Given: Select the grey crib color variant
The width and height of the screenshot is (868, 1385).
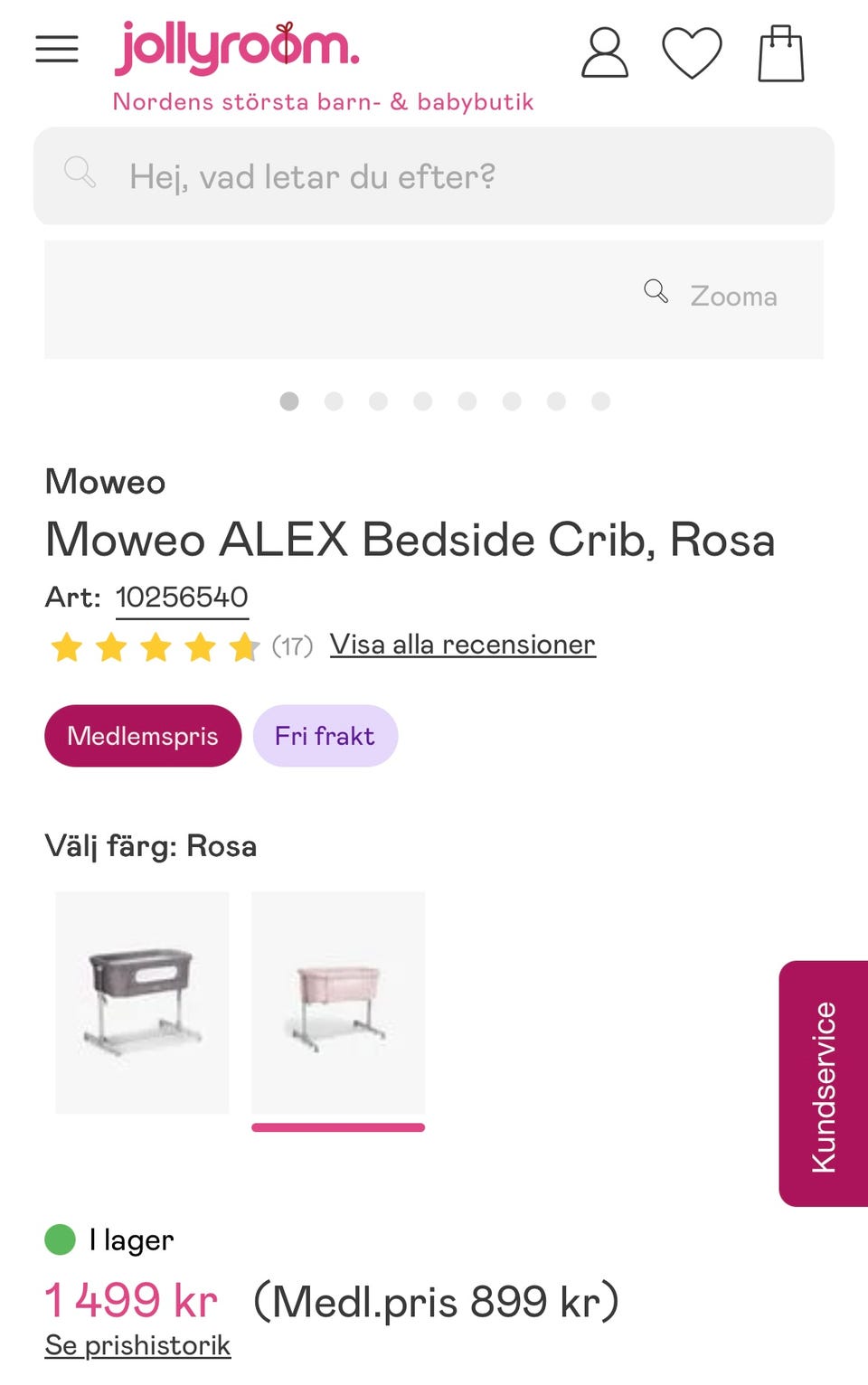Looking at the screenshot, I should click(x=142, y=1002).
